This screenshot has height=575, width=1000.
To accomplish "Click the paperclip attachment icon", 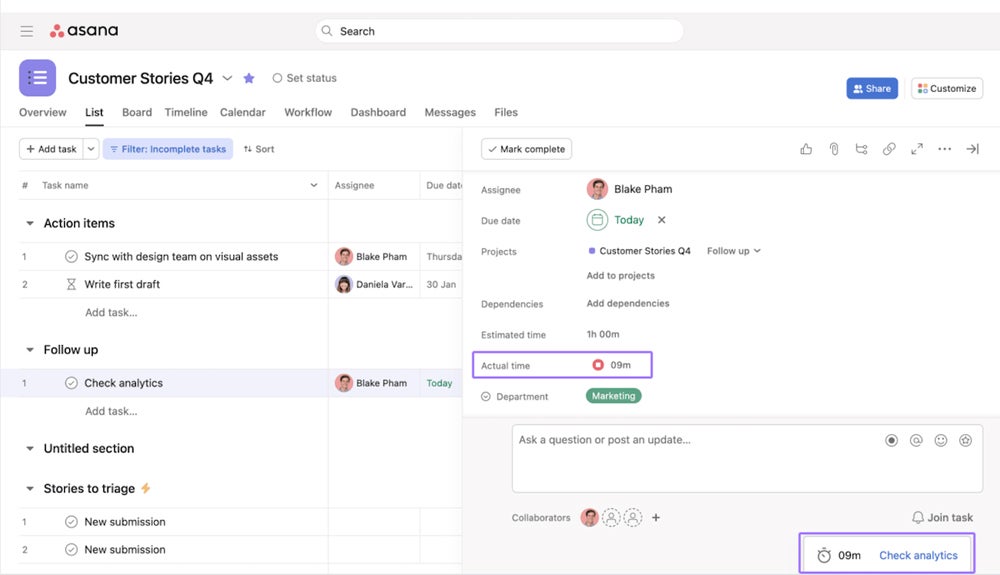I will pos(834,149).
